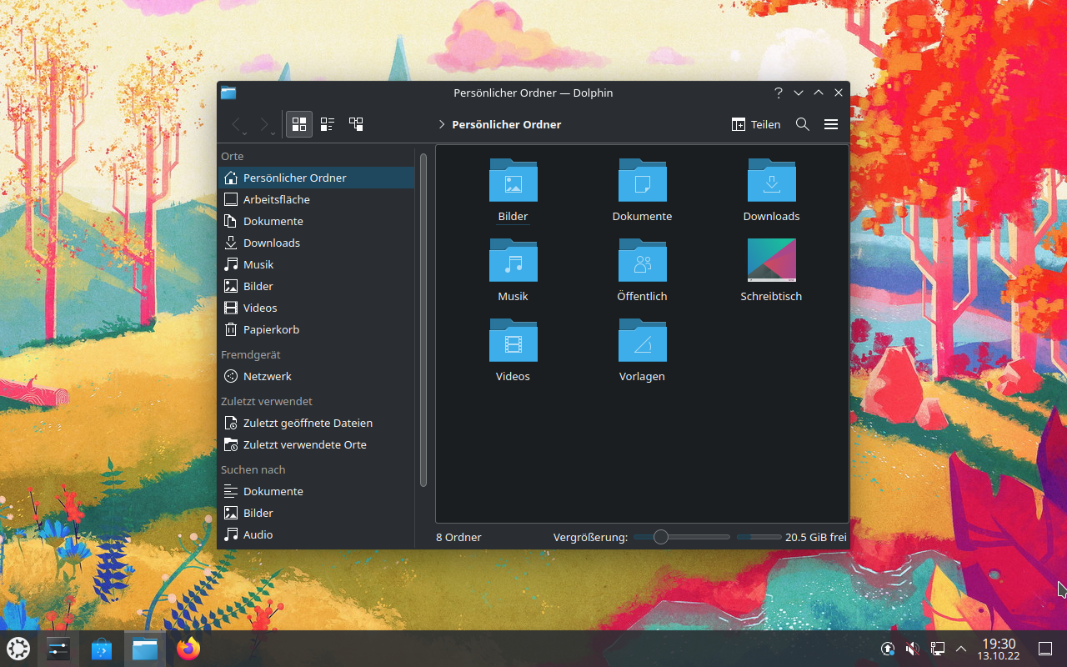
Task: Open the hamburger control menu
Action: (x=831, y=124)
